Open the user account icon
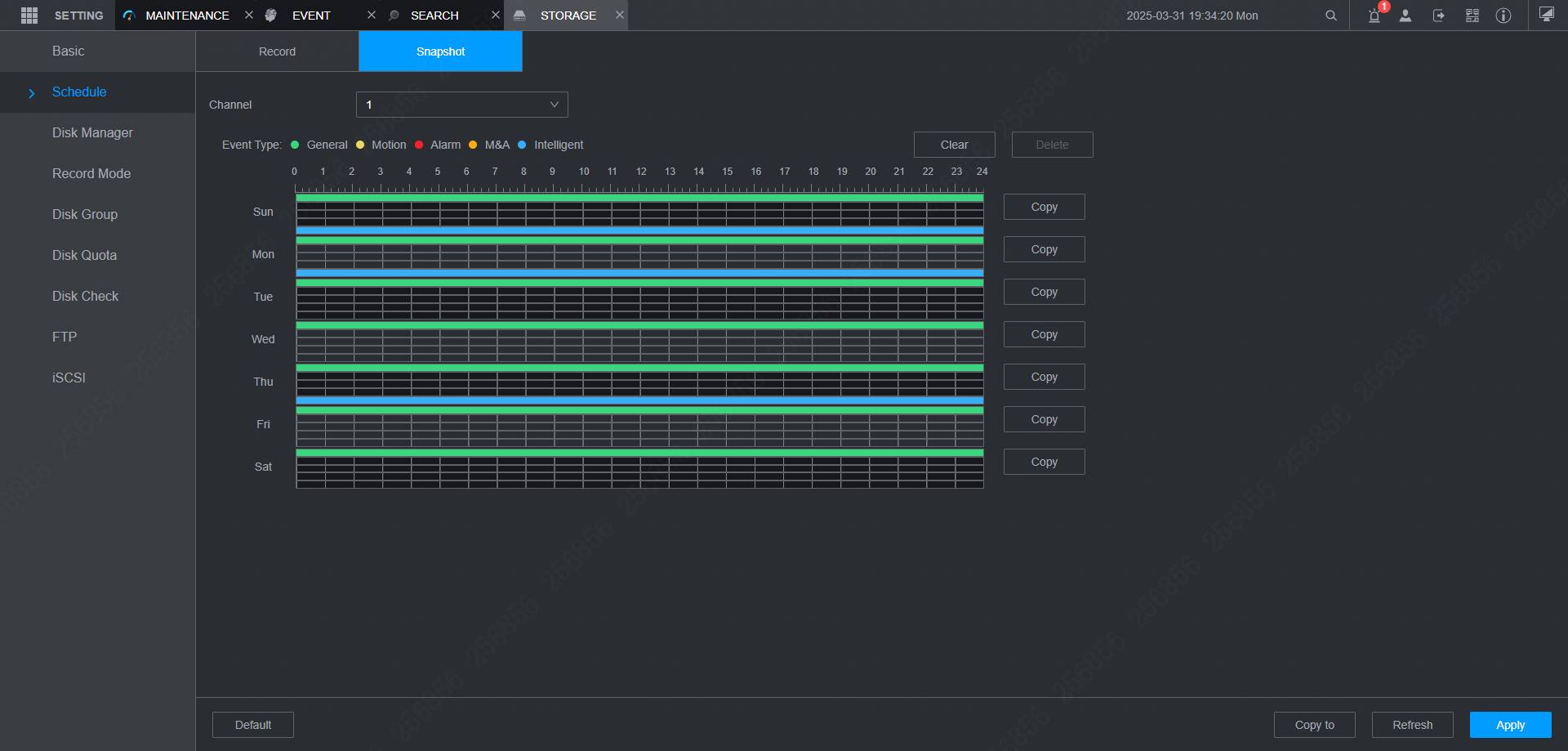 [1405, 16]
